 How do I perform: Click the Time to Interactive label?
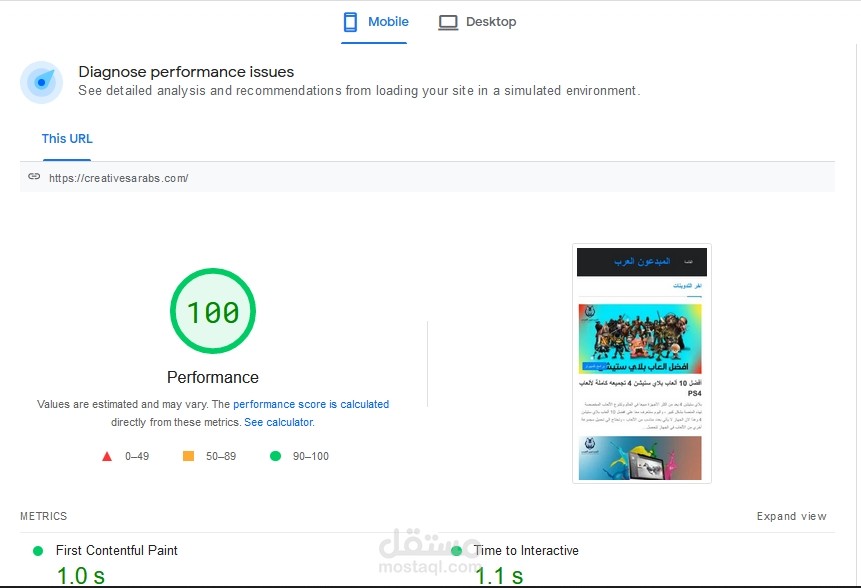[x=526, y=550]
